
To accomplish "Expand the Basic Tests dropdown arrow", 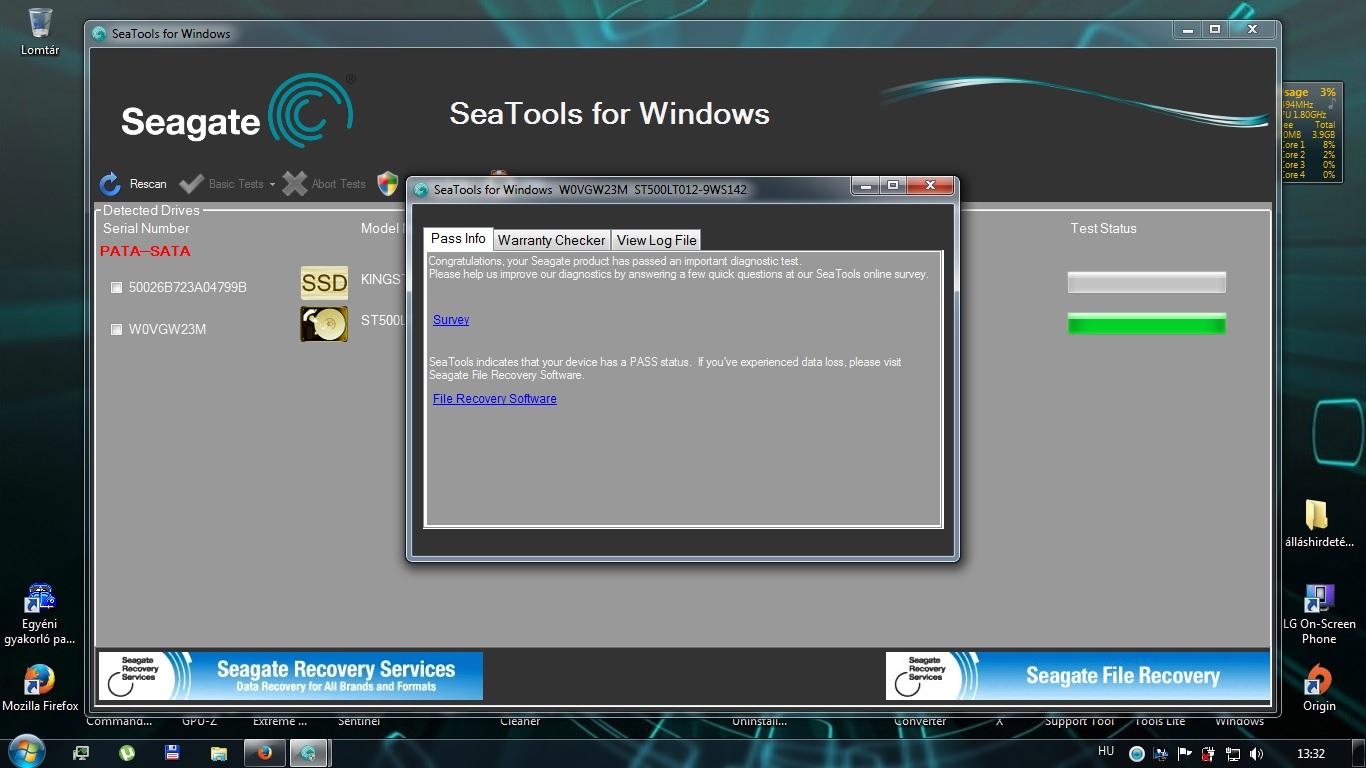I will pyautogui.click(x=272, y=185).
